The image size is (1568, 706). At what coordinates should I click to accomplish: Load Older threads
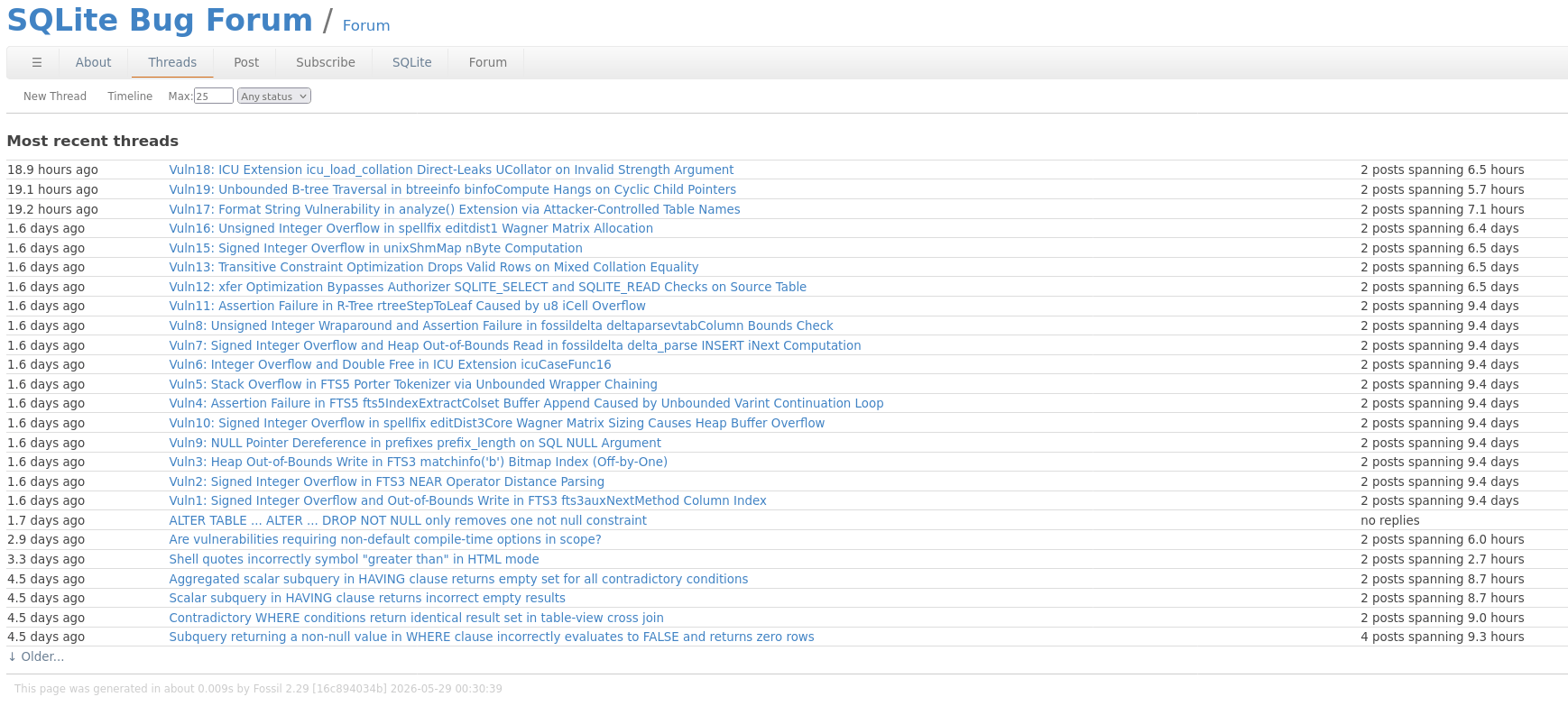(x=36, y=656)
